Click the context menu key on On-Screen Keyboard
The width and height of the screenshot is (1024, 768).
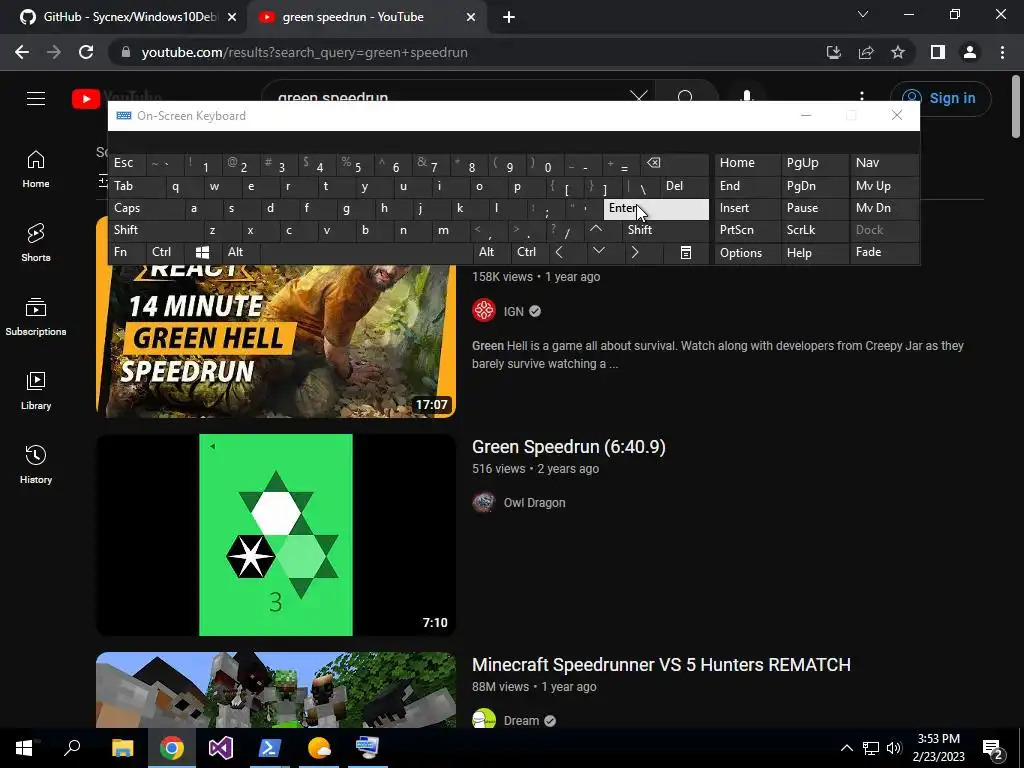pos(686,252)
